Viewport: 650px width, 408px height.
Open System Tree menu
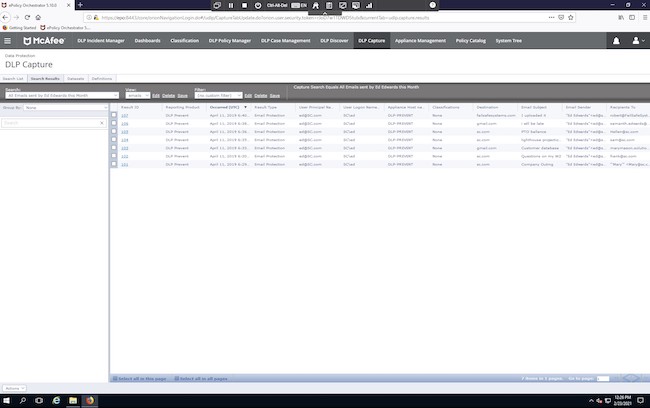pyautogui.click(x=509, y=41)
